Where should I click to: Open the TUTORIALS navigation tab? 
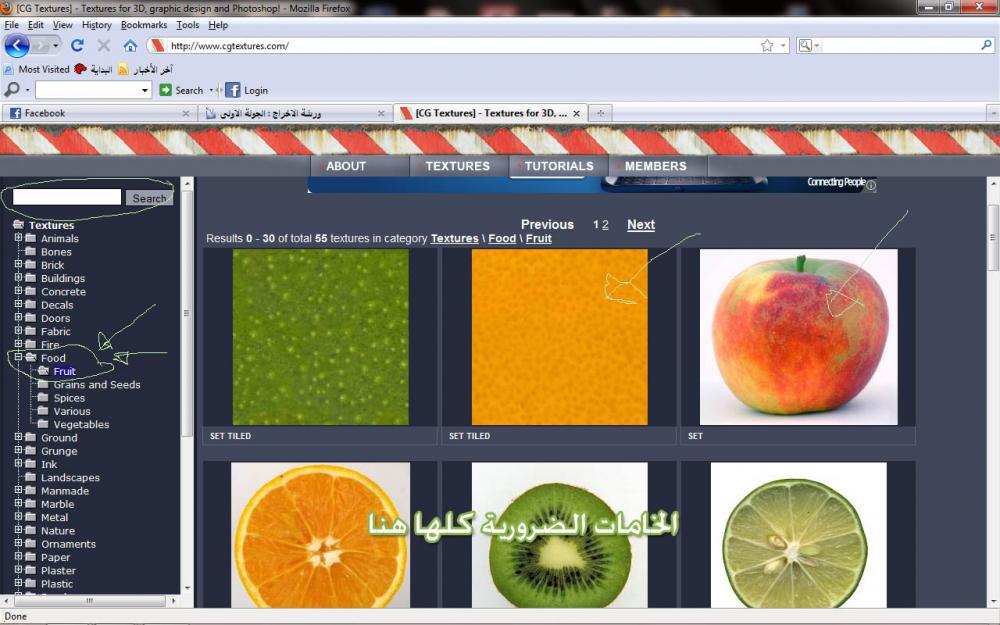[x=559, y=166]
